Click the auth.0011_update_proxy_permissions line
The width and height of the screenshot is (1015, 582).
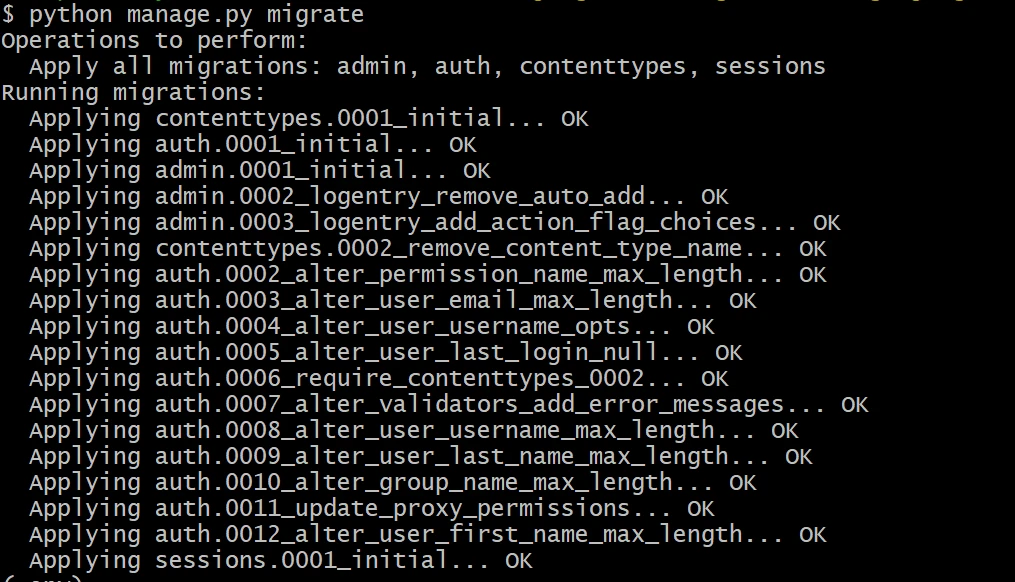pyautogui.click(x=371, y=509)
